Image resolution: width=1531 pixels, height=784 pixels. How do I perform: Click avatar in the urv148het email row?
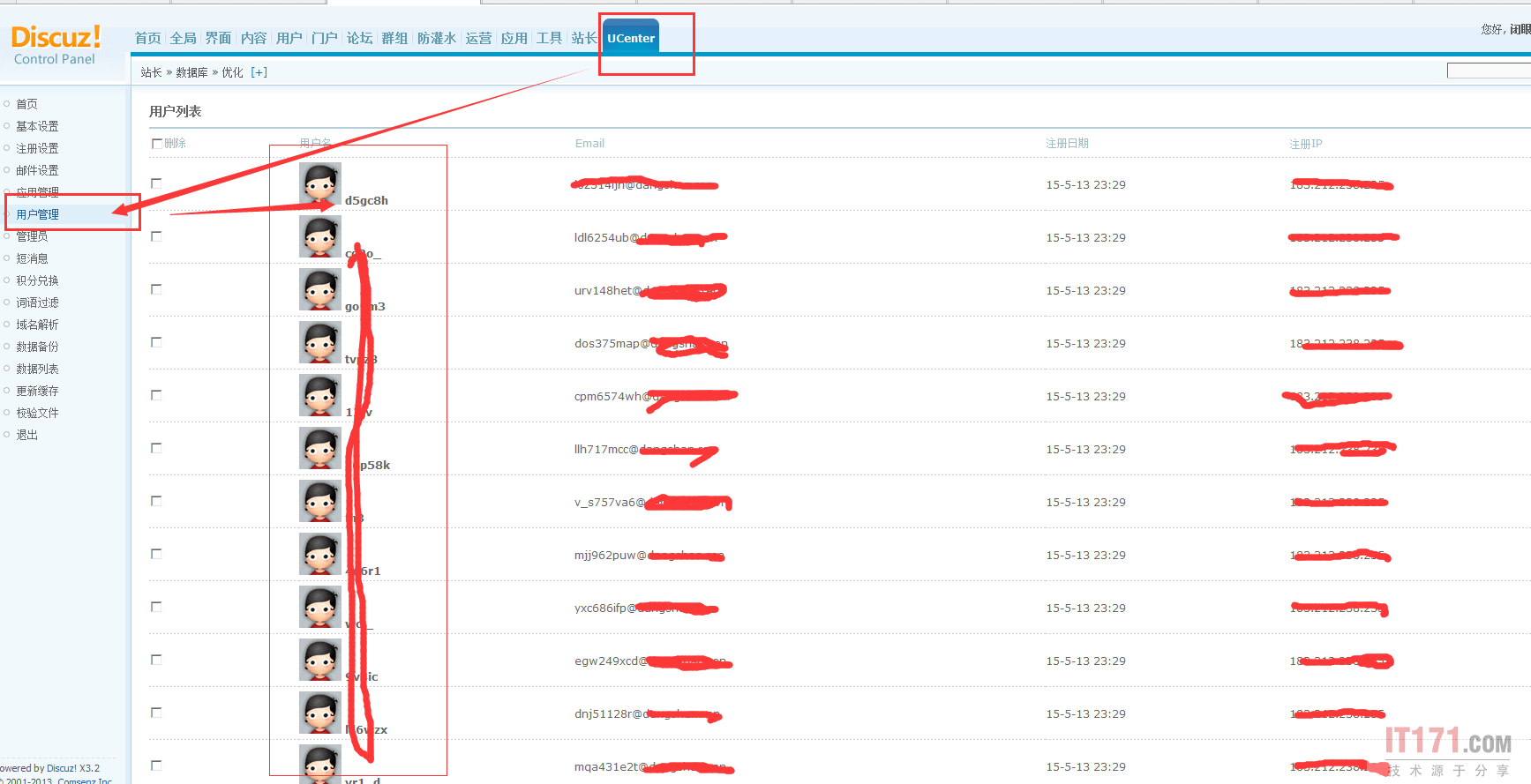319,289
